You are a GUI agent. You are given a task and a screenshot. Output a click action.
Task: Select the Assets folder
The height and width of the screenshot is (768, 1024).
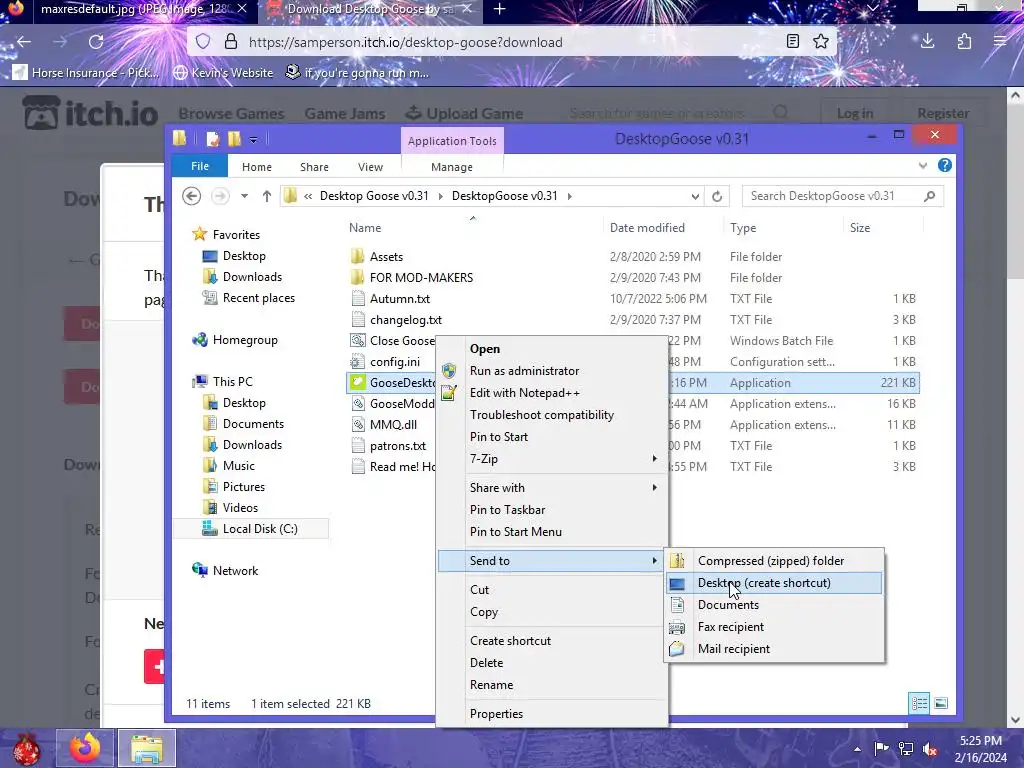386,257
